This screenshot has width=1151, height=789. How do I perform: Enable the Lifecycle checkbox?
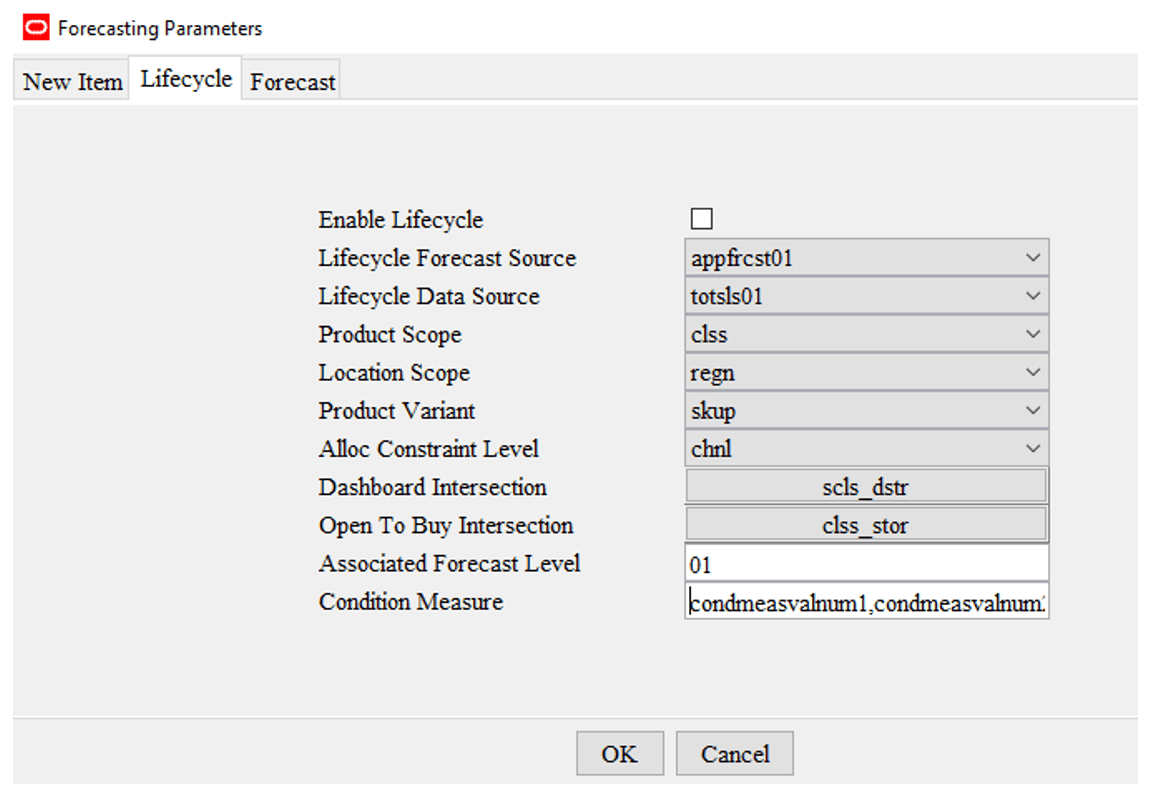701,218
